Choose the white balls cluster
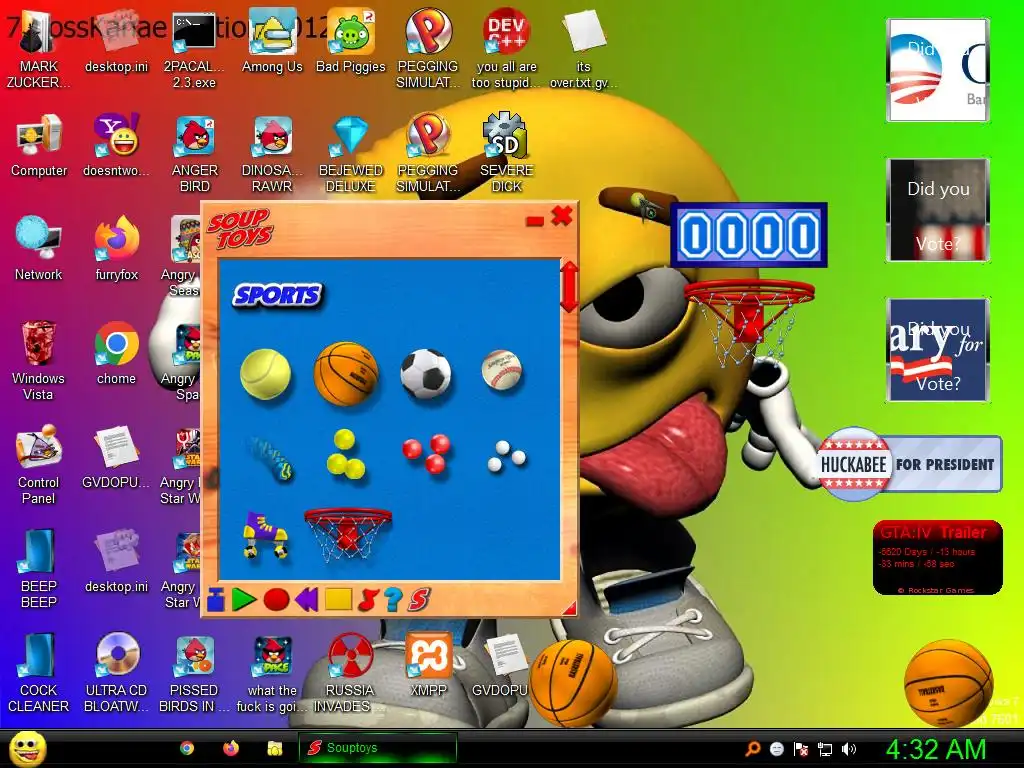This screenshot has width=1024, height=768. pyautogui.click(x=507, y=456)
